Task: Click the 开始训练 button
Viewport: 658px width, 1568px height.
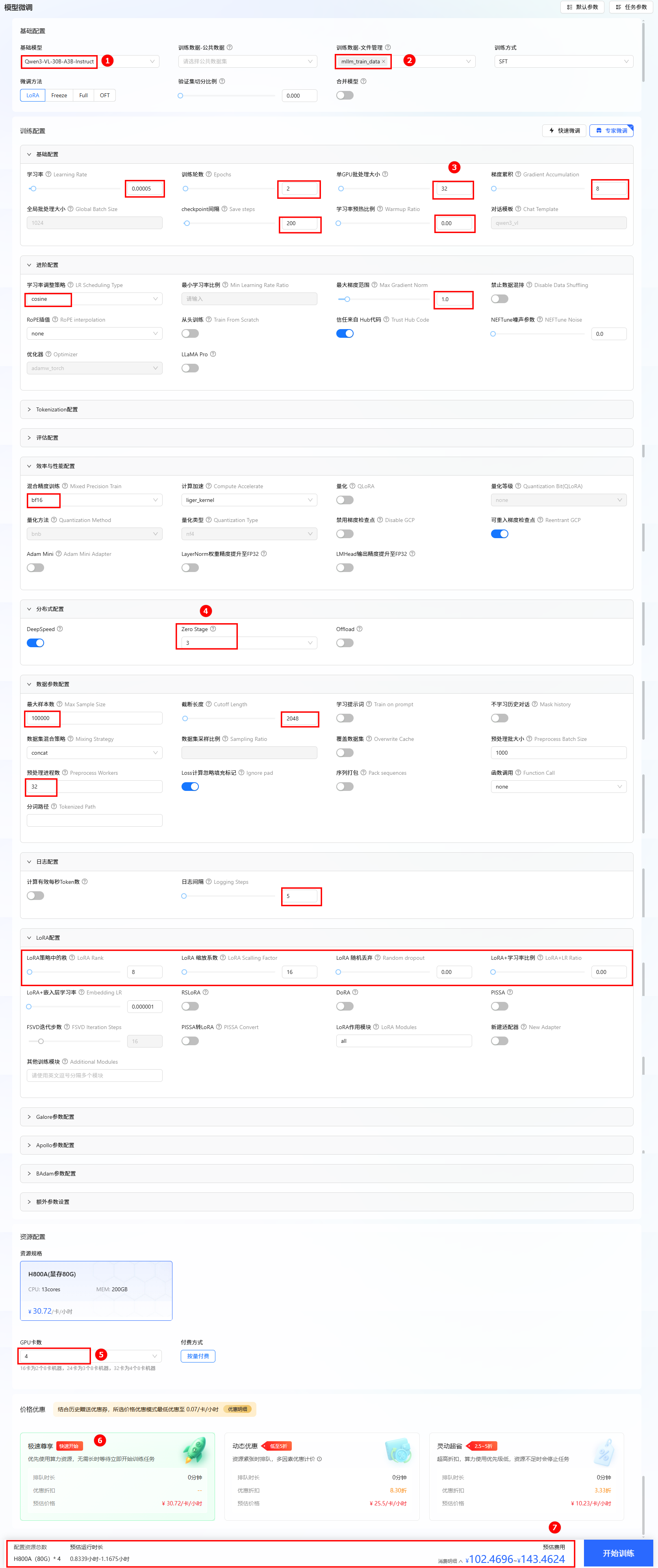Action: [618, 1553]
